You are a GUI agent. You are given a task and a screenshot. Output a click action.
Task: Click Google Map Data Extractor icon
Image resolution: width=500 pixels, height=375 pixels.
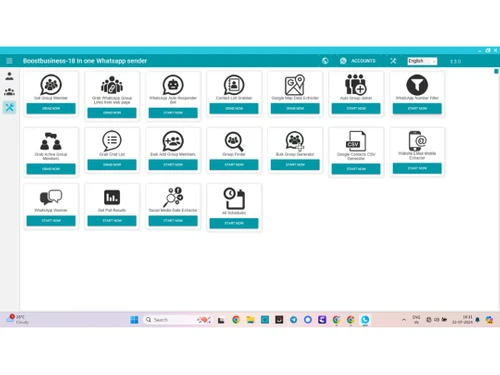coord(295,85)
